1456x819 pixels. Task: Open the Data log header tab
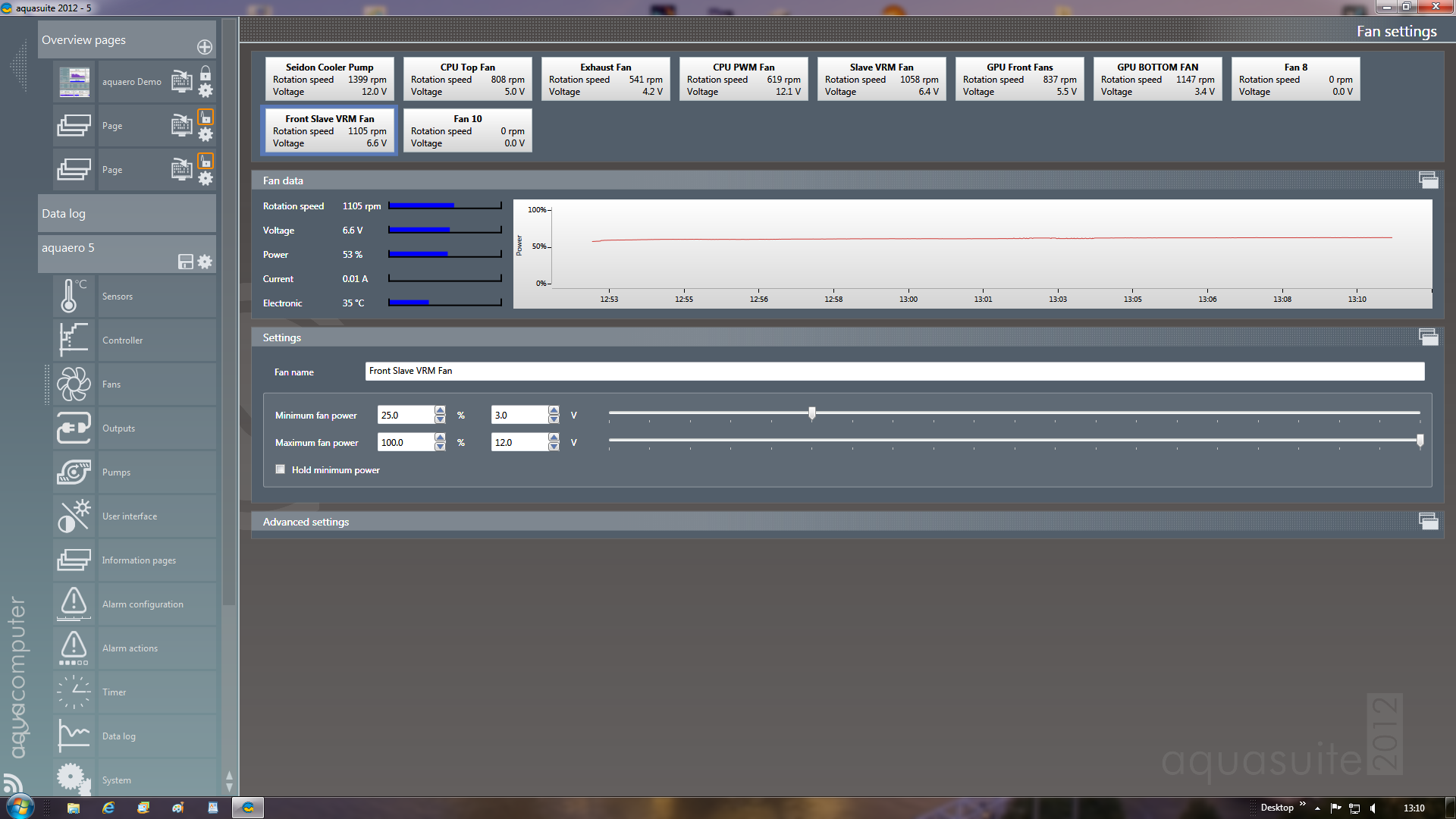click(127, 214)
